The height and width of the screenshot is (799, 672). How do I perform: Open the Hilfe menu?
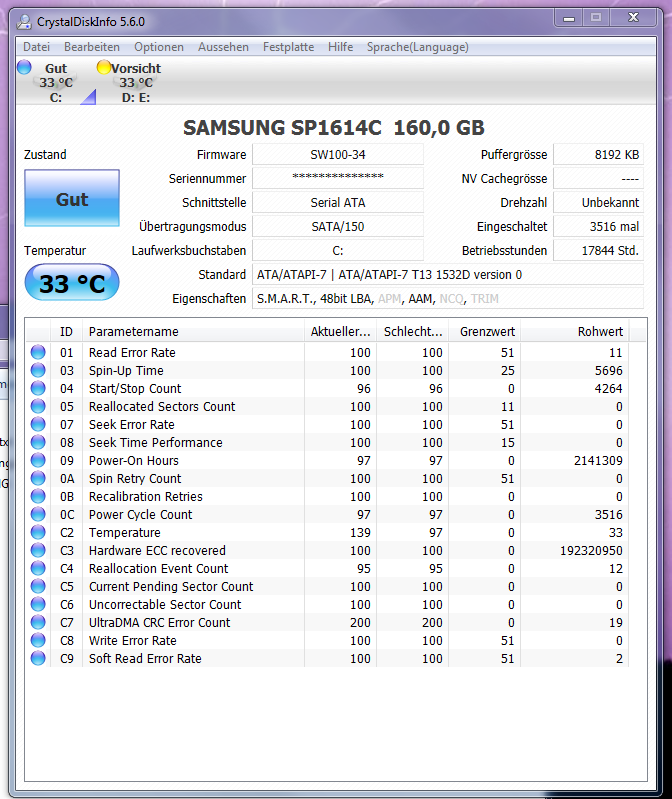click(340, 47)
